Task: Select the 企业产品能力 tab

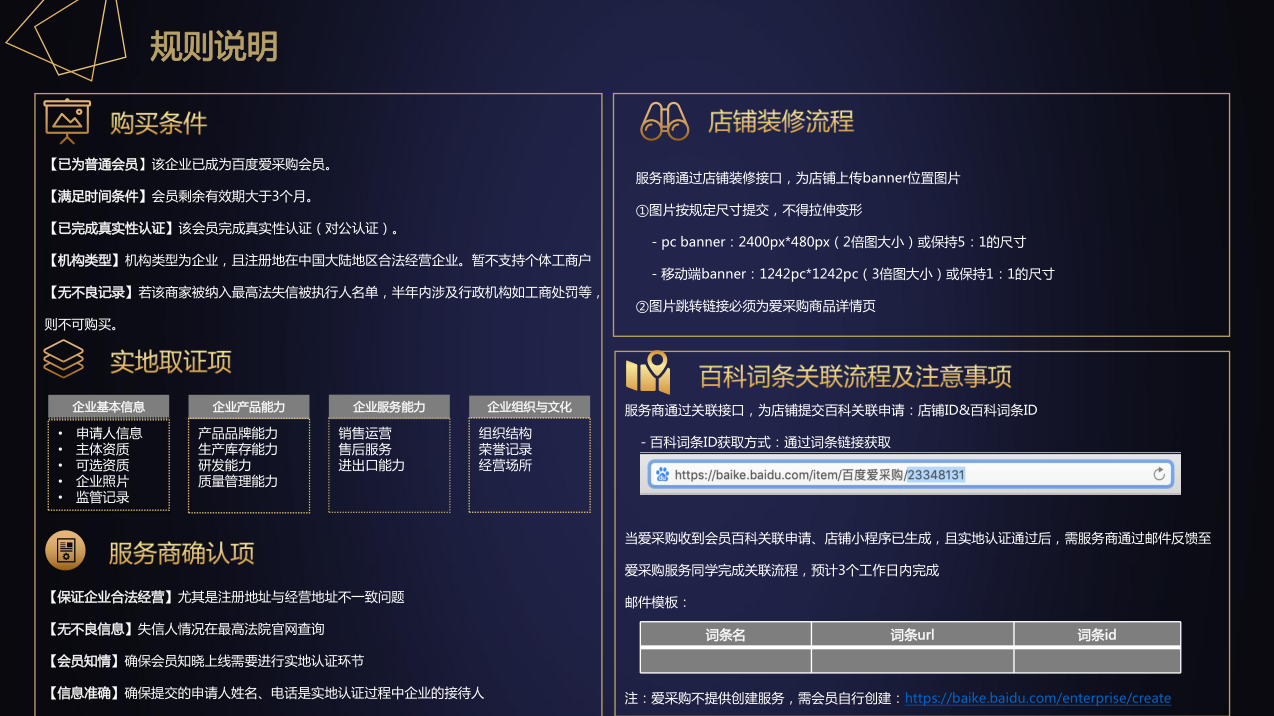Action: (x=248, y=406)
